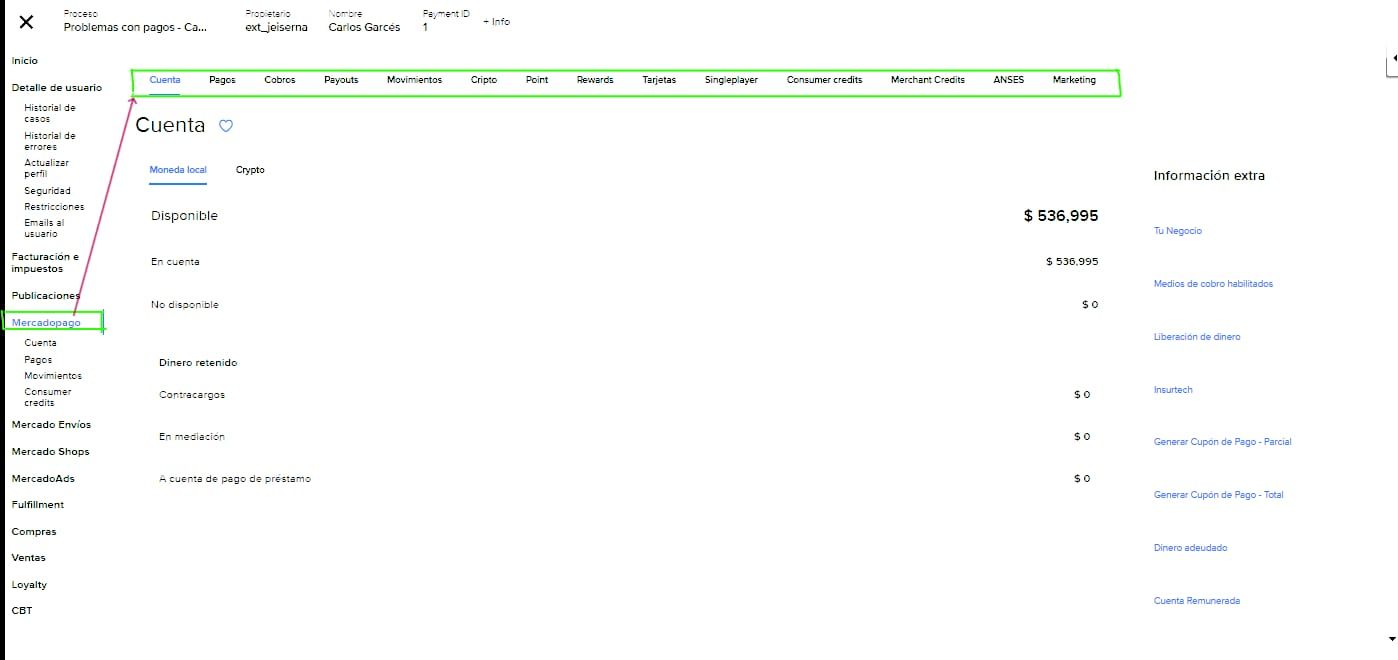Open Facturación e impuestos section
This screenshot has height=660, width=1398.
(x=45, y=263)
